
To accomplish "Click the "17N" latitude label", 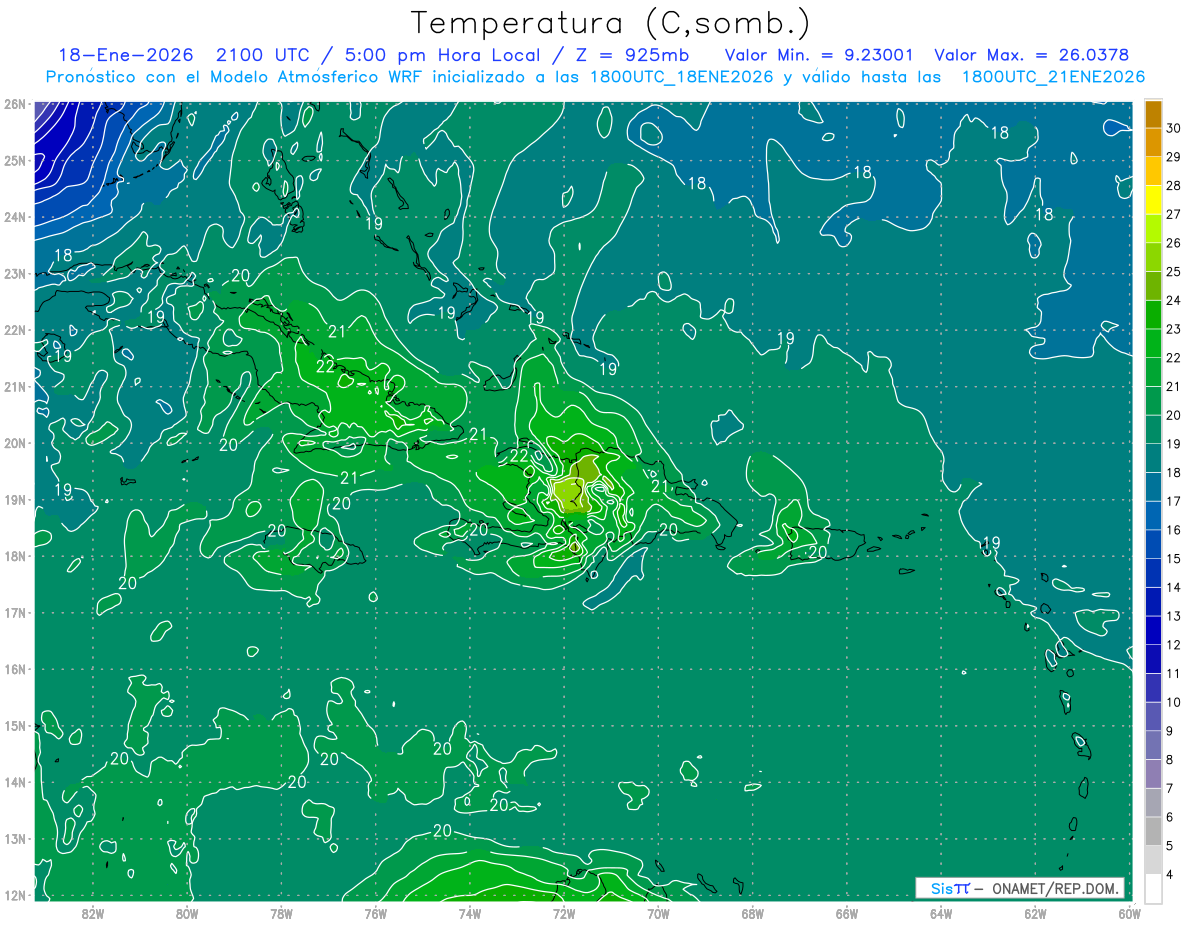I will (x=15, y=612).
